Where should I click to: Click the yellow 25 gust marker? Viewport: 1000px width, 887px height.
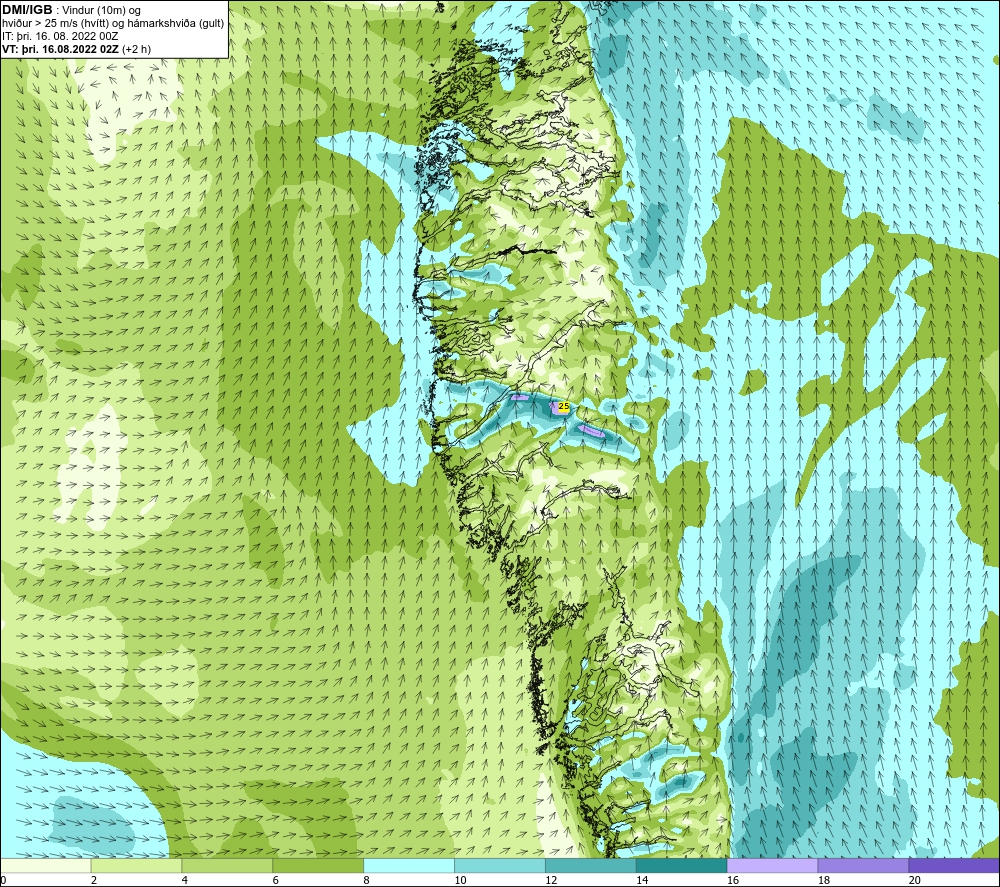coord(564,406)
